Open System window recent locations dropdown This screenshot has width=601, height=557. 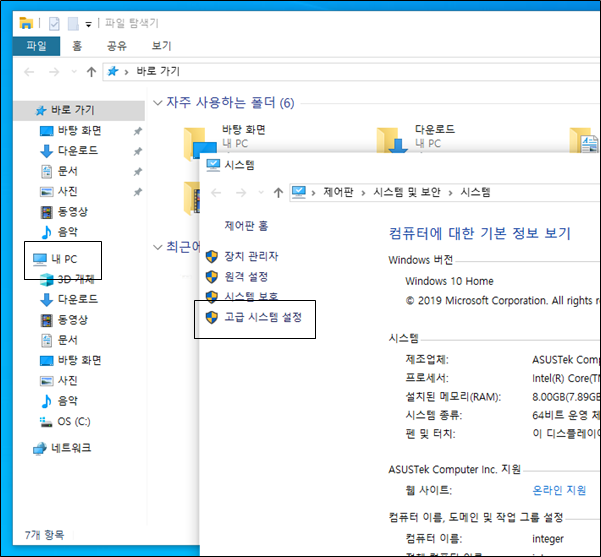coord(261,192)
